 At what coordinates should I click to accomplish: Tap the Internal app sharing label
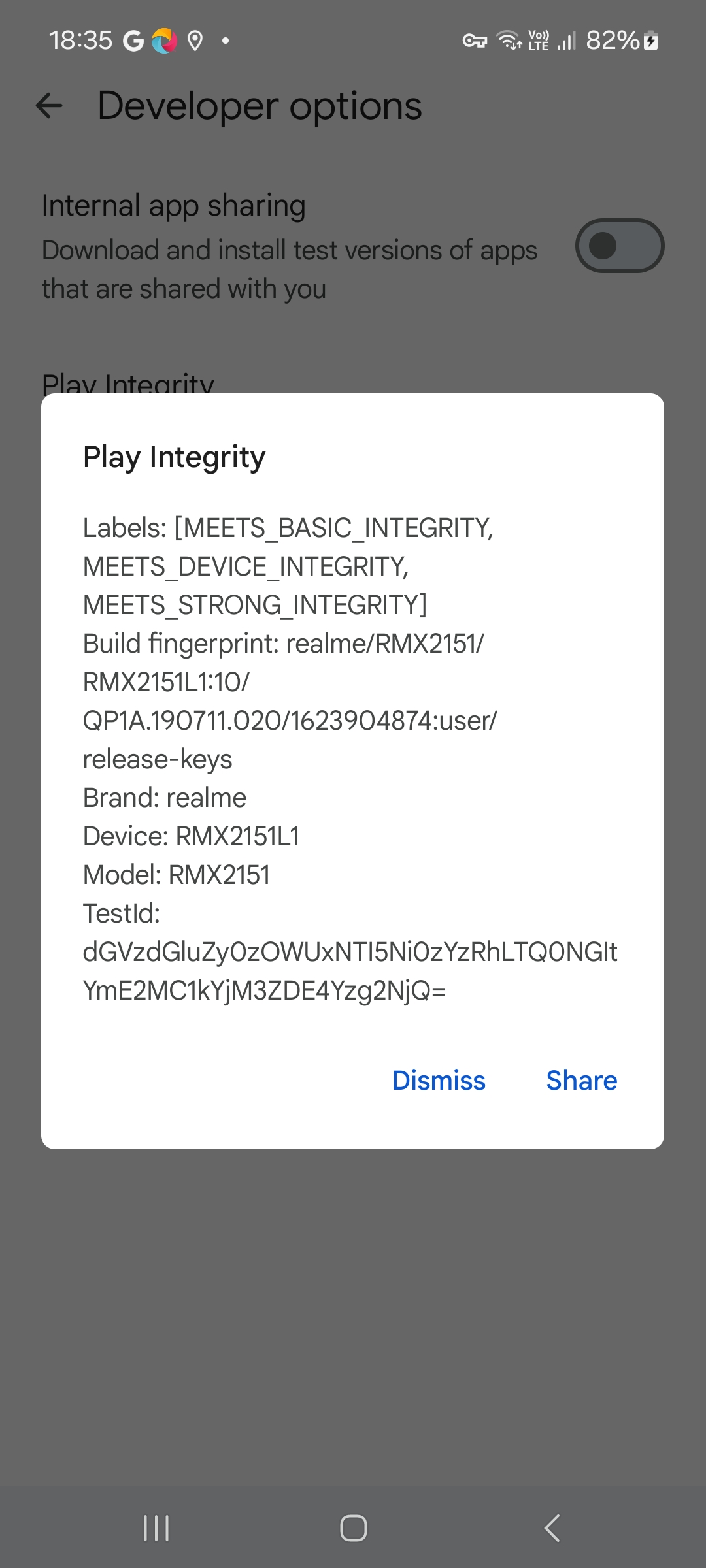[174, 206]
